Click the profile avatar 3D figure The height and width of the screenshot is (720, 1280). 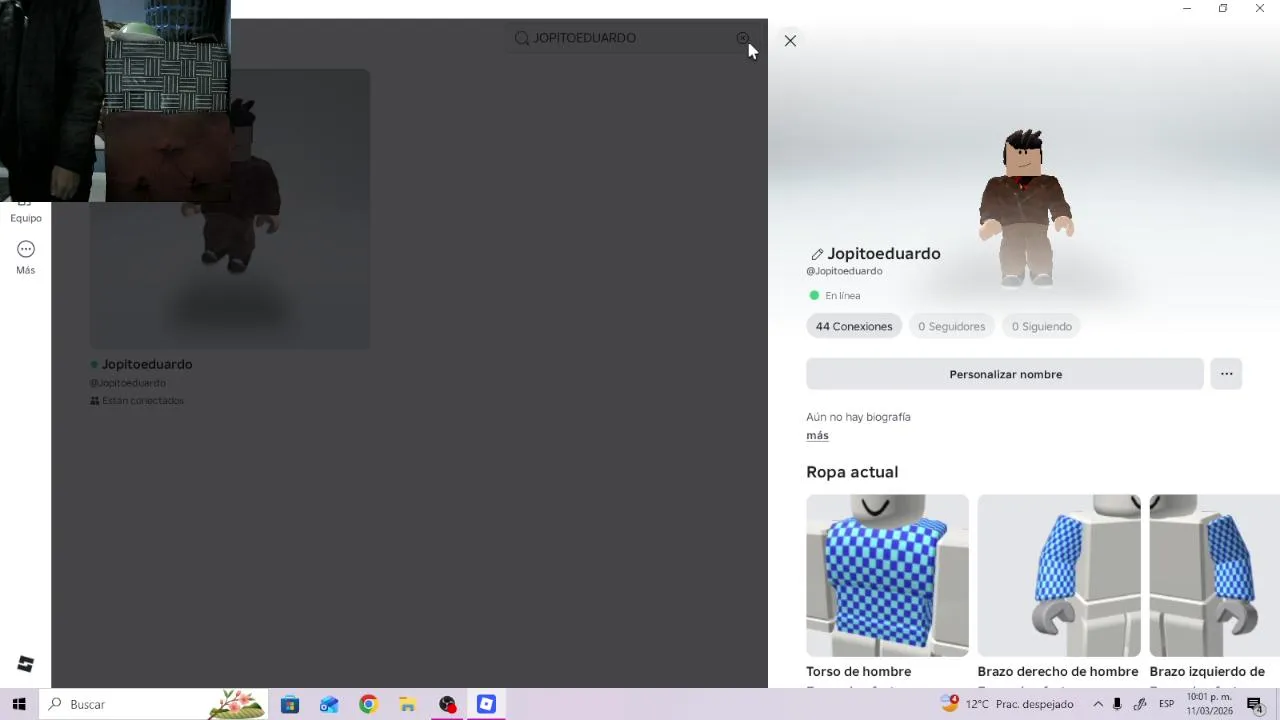pos(1025,208)
